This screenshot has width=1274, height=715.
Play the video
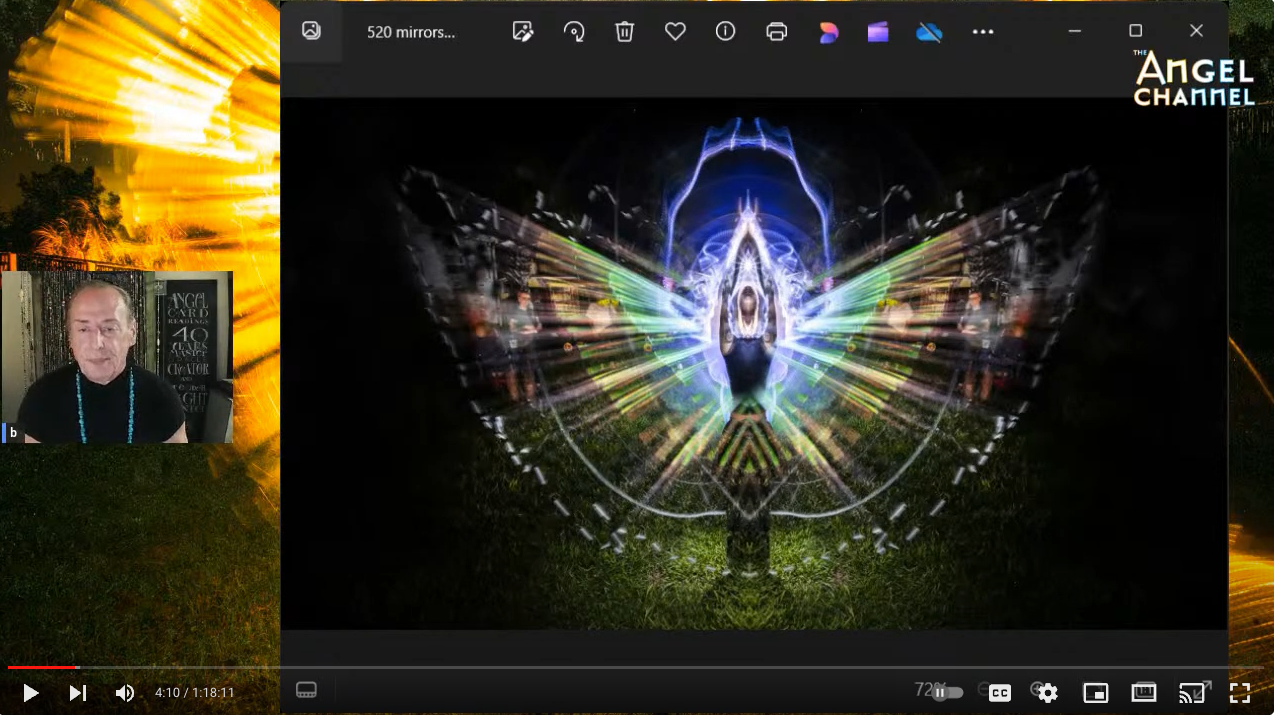point(30,693)
